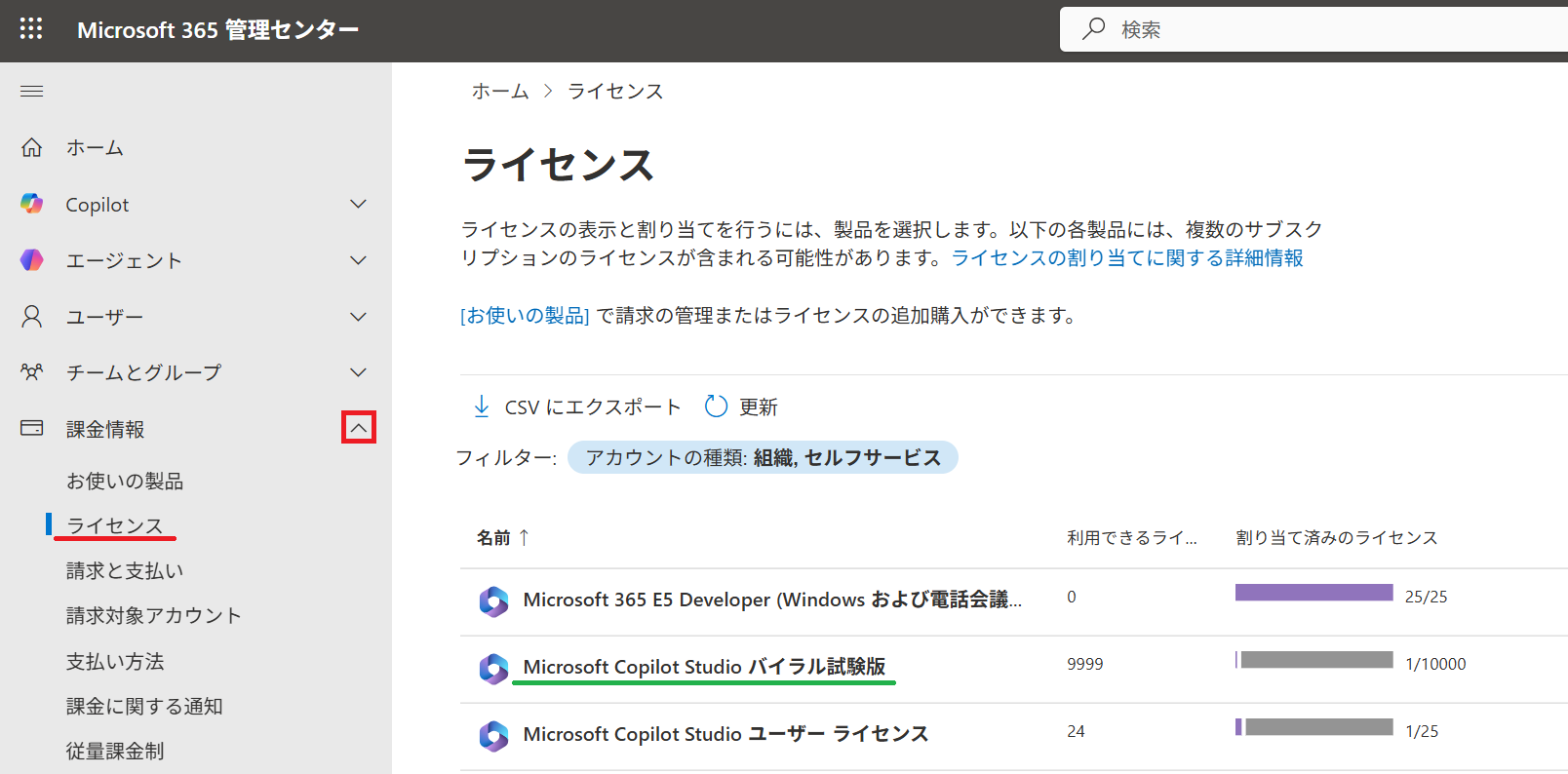Click the search magnifier icon

pyautogui.click(x=1094, y=29)
